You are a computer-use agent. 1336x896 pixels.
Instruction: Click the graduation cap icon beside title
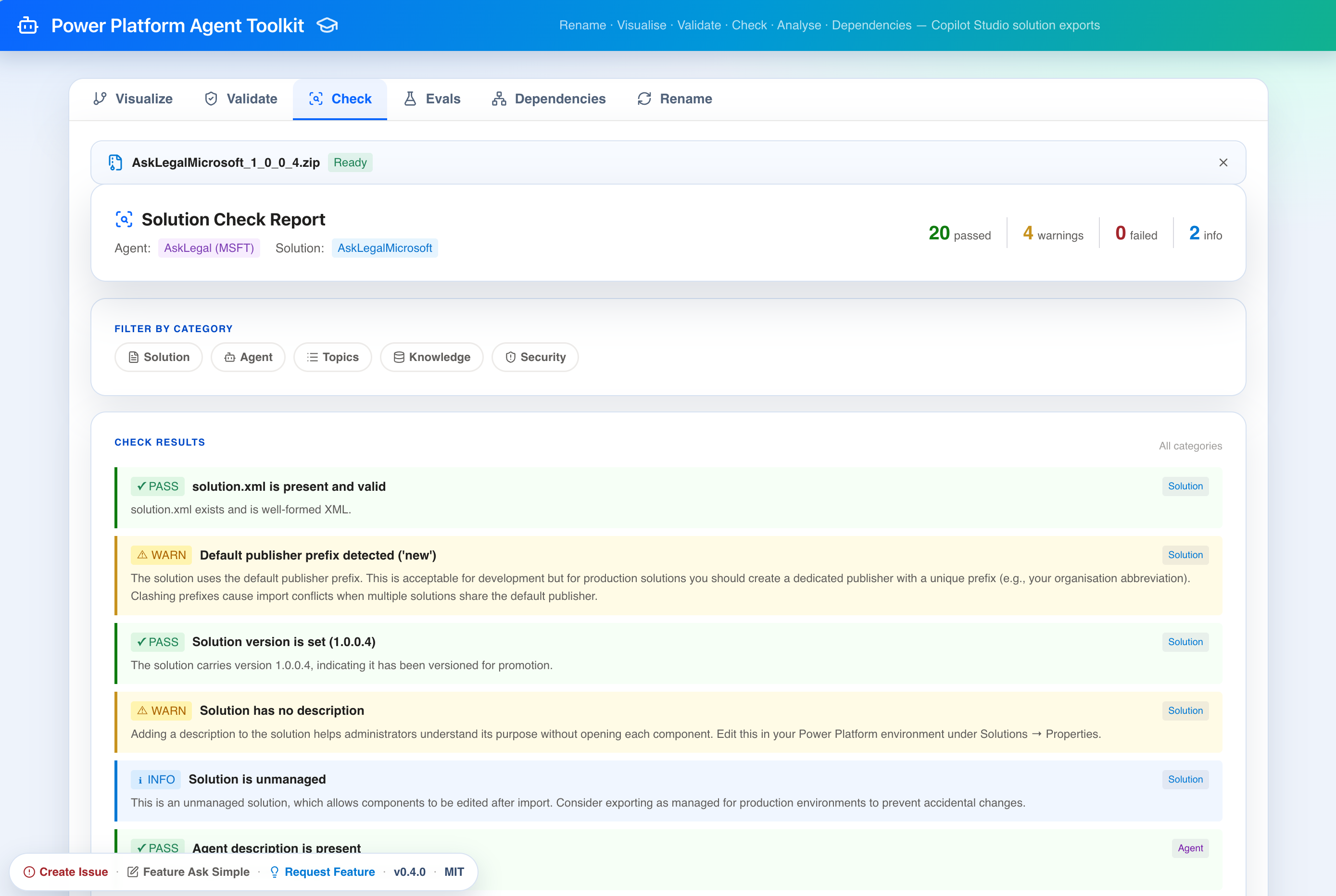[x=328, y=25]
